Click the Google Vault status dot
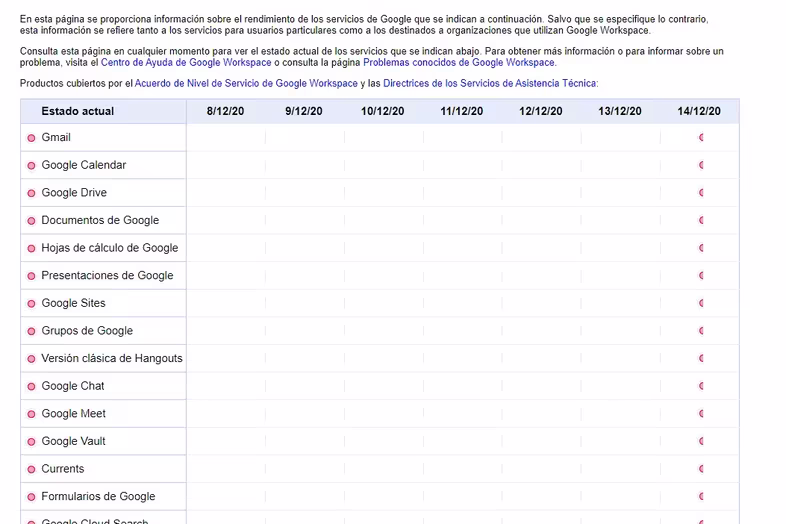 click(x=31, y=441)
